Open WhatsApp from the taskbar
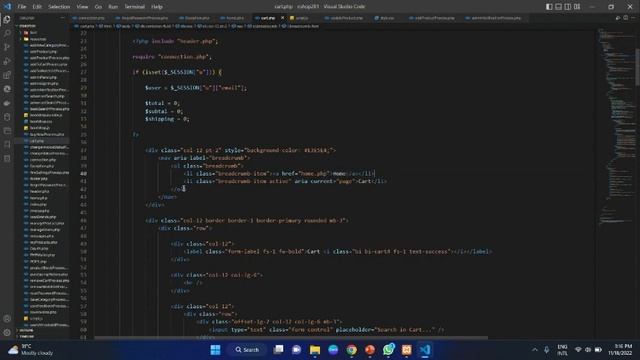 point(388,350)
